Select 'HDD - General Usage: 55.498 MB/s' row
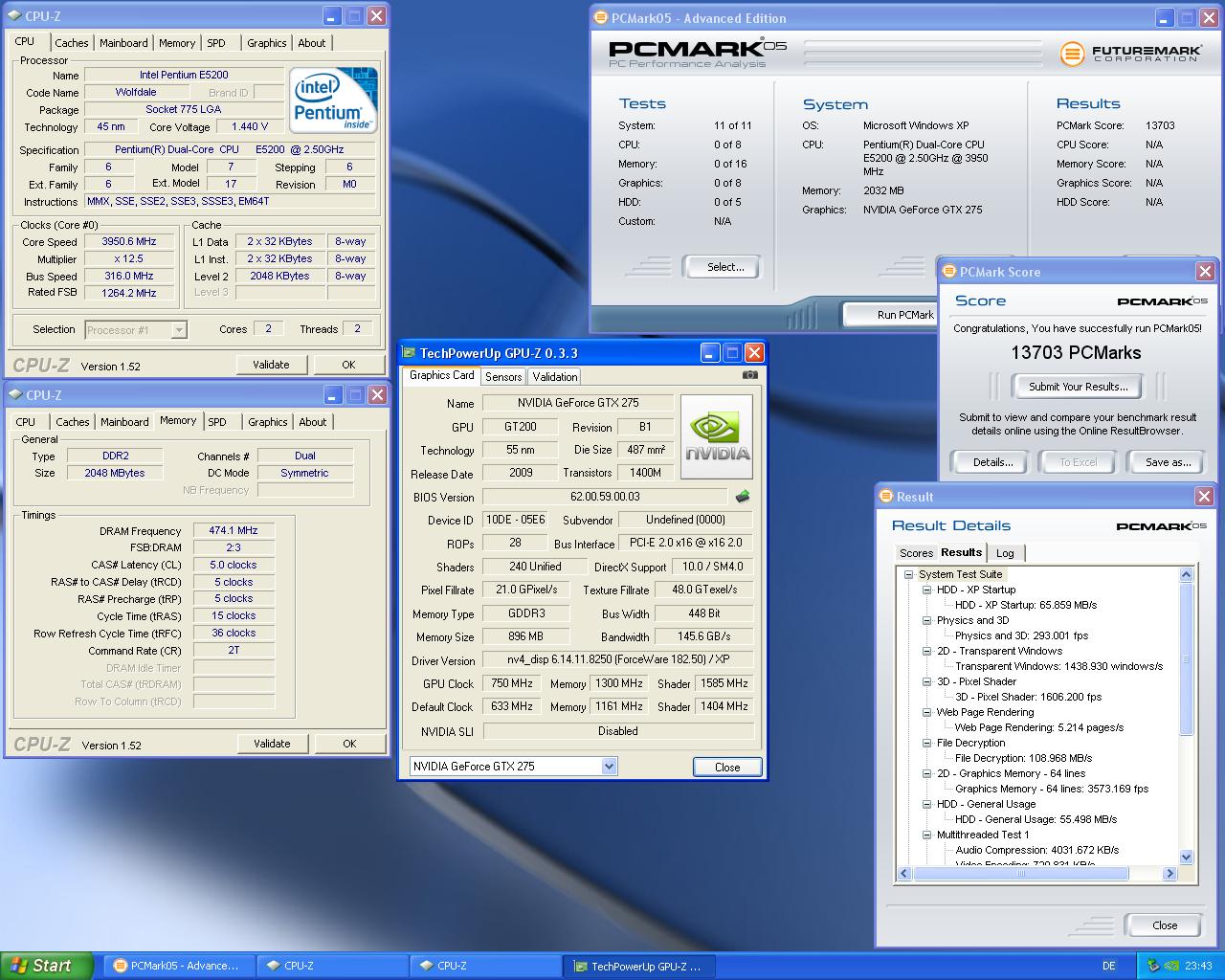The width and height of the screenshot is (1225, 980). (1036, 819)
